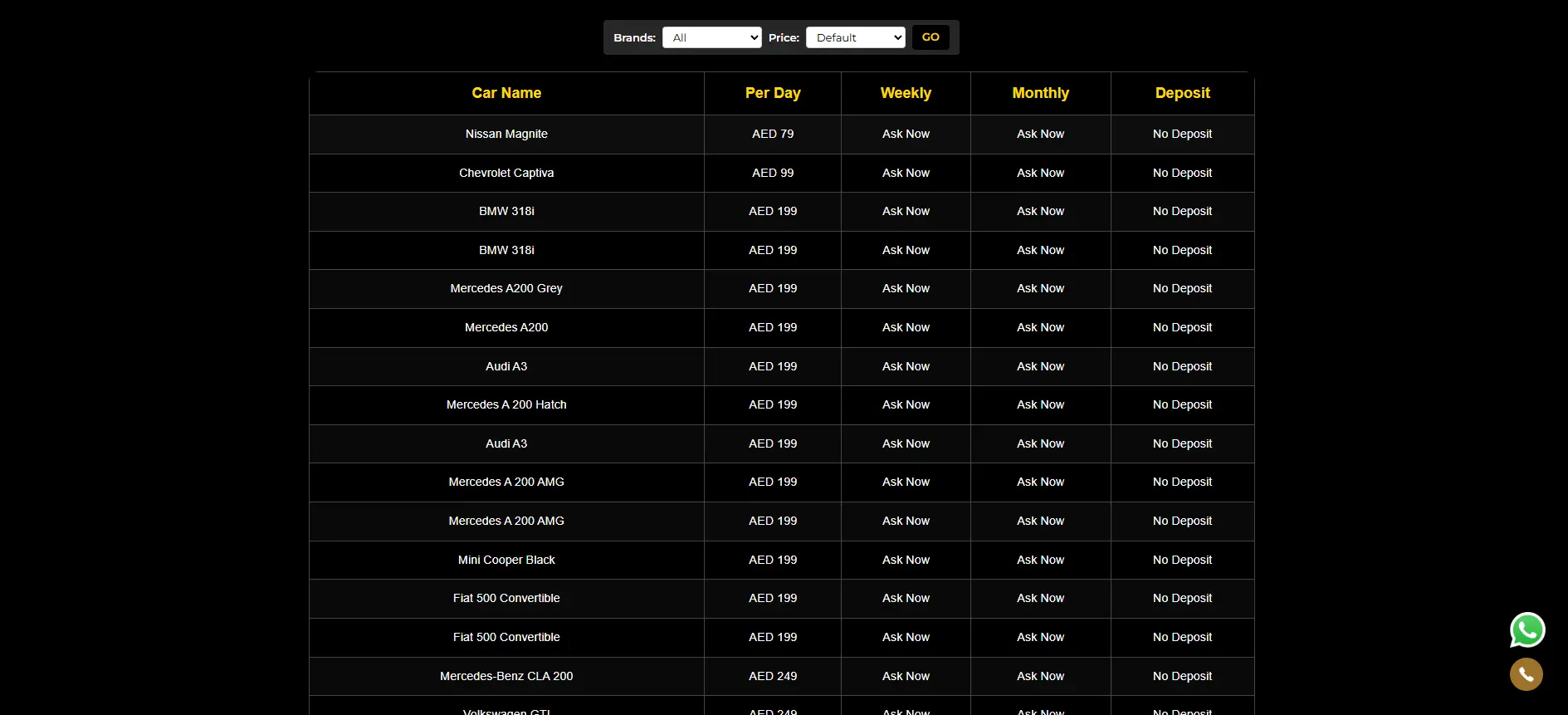The image size is (1568, 715).
Task: Tap the brown phone call icon
Action: click(x=1526, y=674)
